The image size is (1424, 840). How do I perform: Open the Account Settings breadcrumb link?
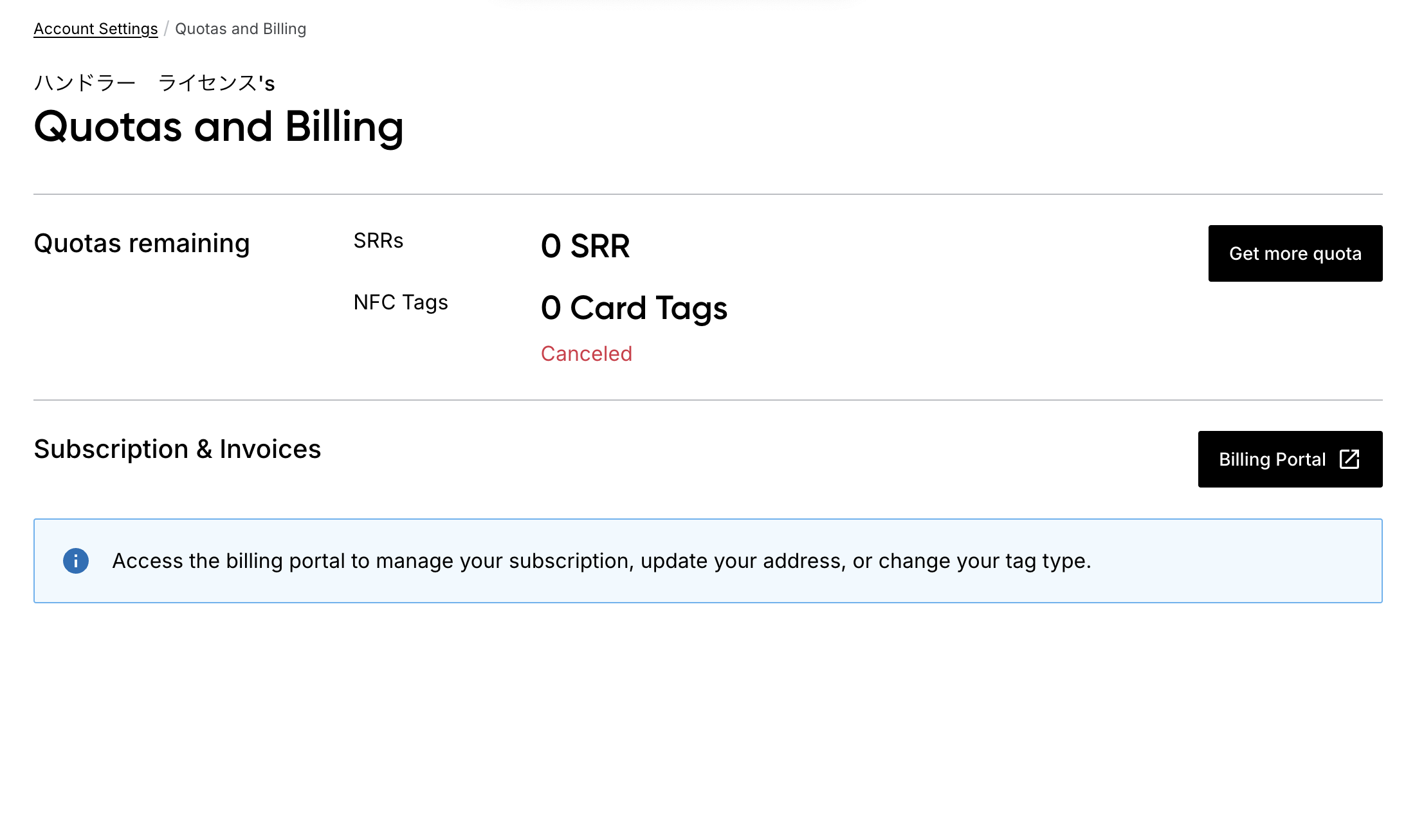[96, 29]
